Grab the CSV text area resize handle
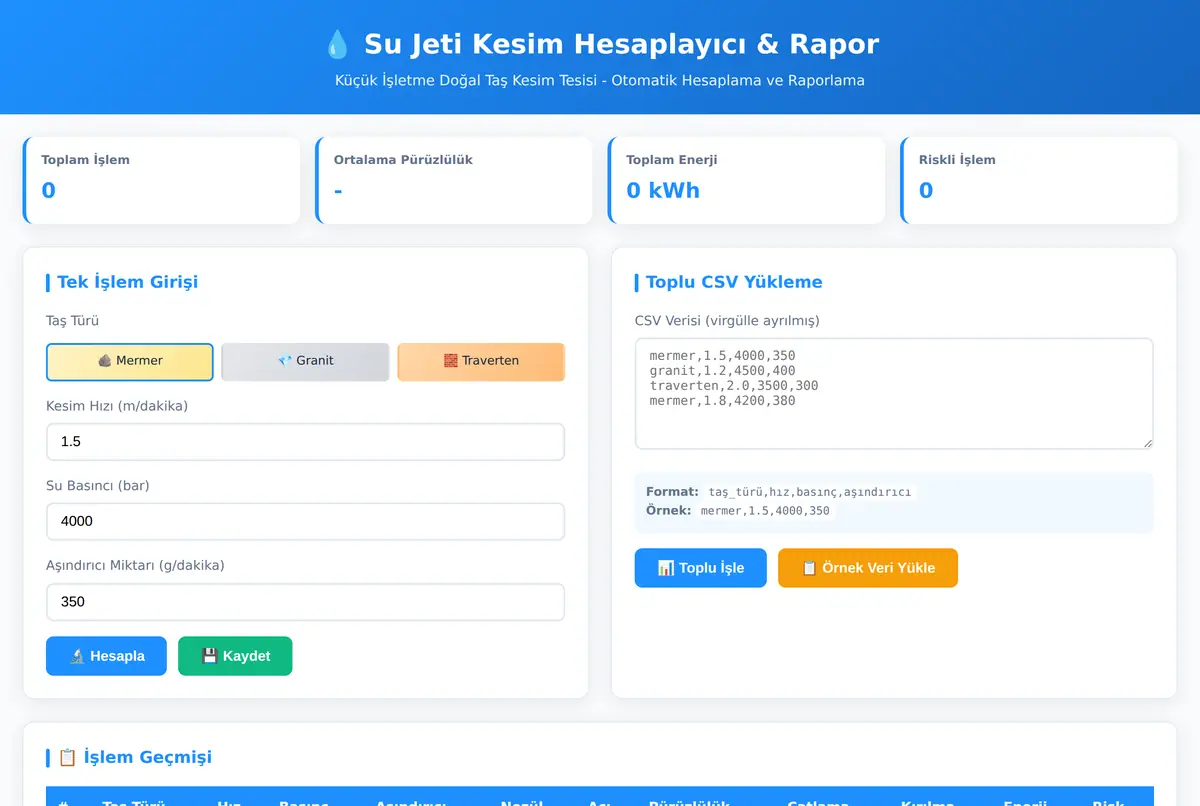 pyautogui.click(x=1147, y=443)
